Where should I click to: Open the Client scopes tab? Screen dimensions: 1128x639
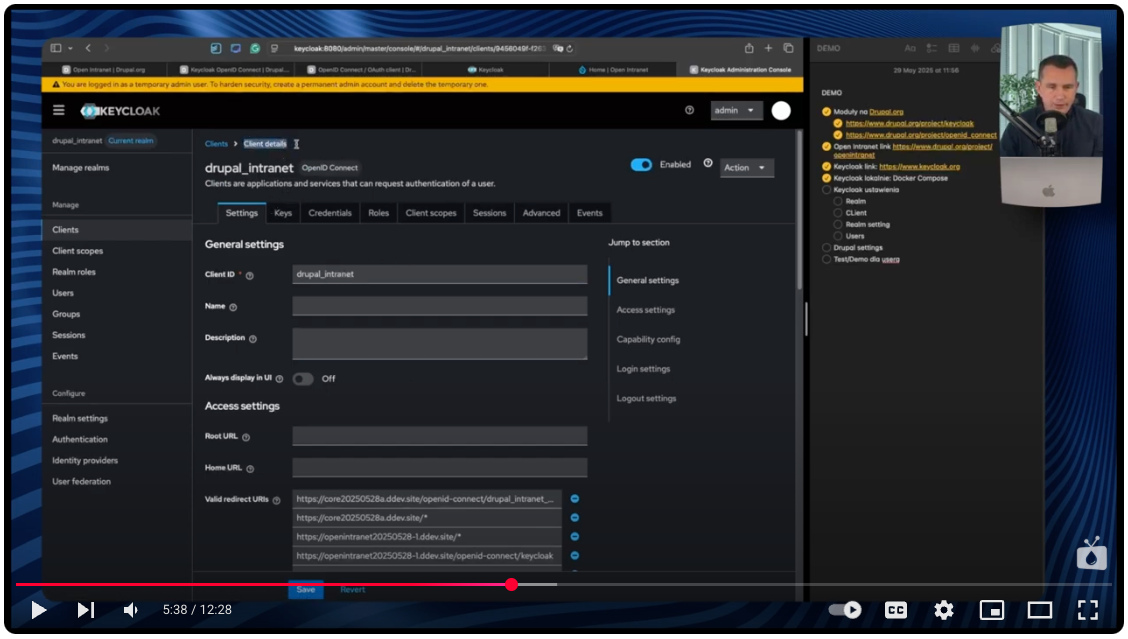pyautogui.click(x=431, y=213)
